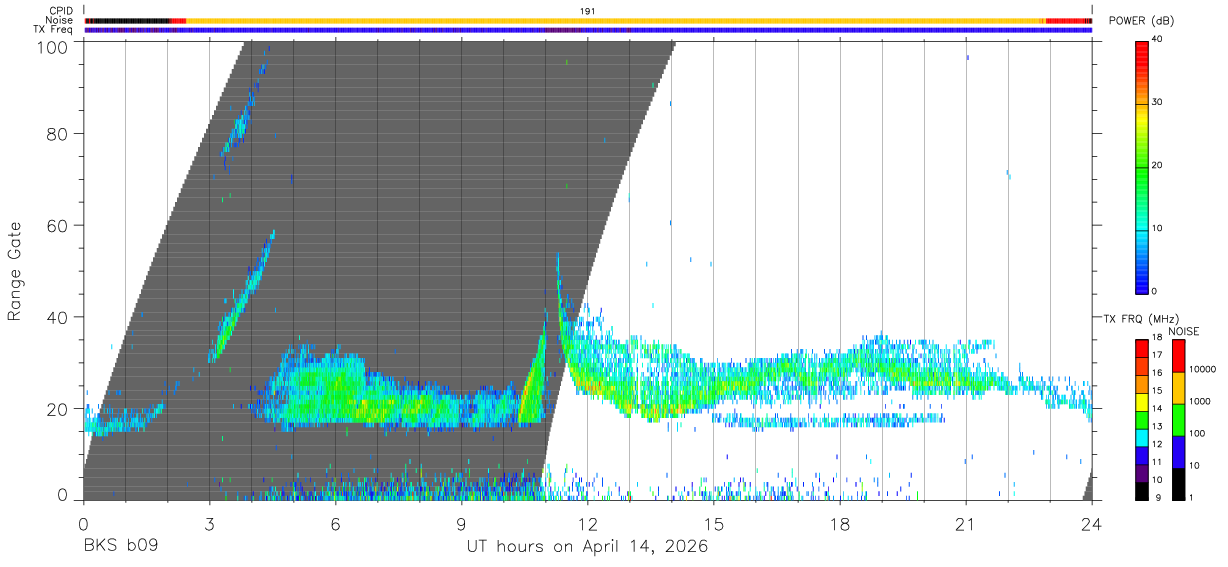Click the 80 tick on Range Gate axis
The height and width of the screenshot is (567, 1228).
click(x=58, y=133)
